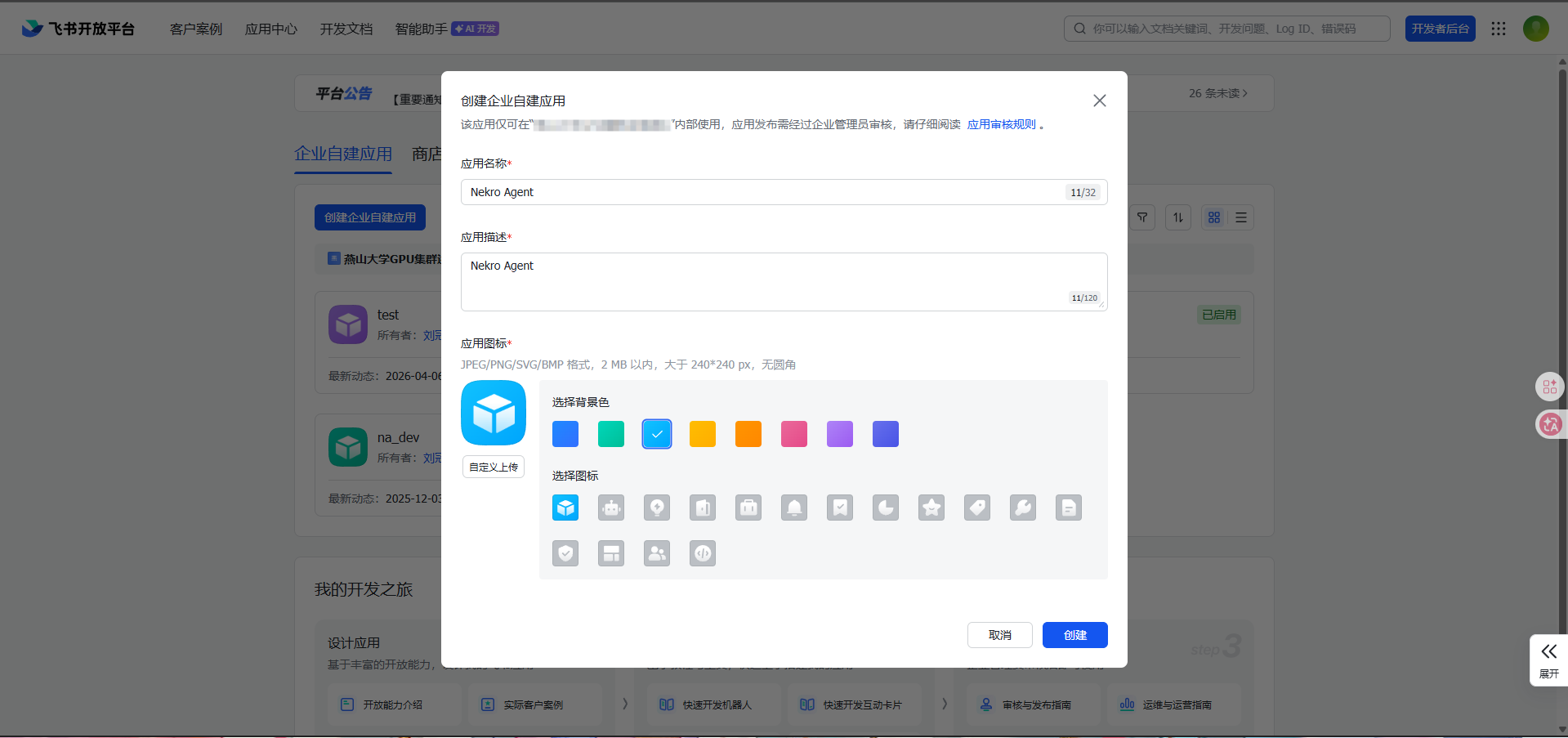Select the bell notification icon
Image resolution: width=1568 pixels, height=738 pixels.
click(x=793, y=508)
